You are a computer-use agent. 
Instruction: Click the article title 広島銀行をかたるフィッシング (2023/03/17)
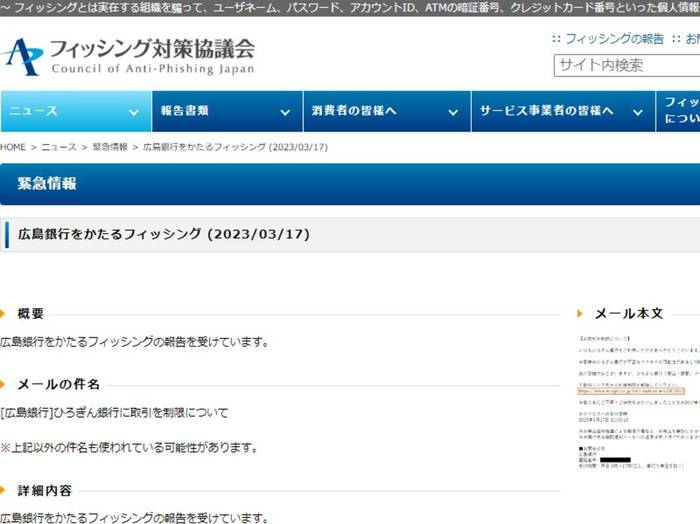click(164, 234)
